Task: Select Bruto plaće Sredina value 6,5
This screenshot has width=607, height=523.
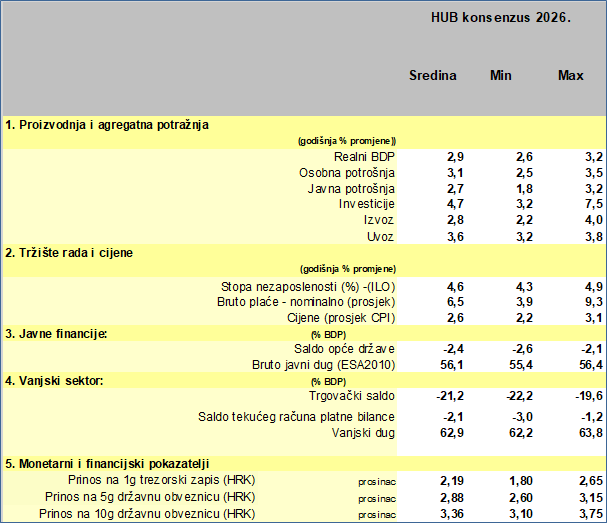Action: click(x=455, y=302)
